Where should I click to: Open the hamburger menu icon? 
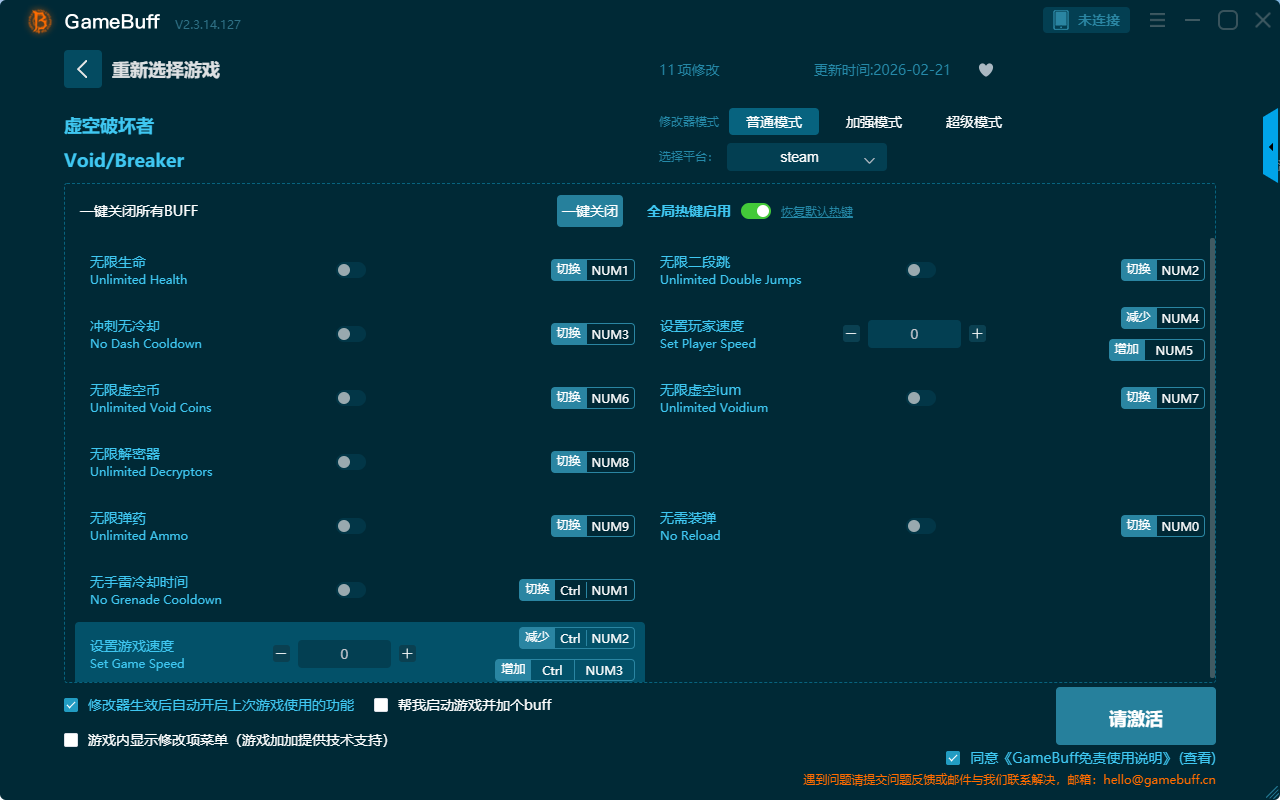(1157, 20)
